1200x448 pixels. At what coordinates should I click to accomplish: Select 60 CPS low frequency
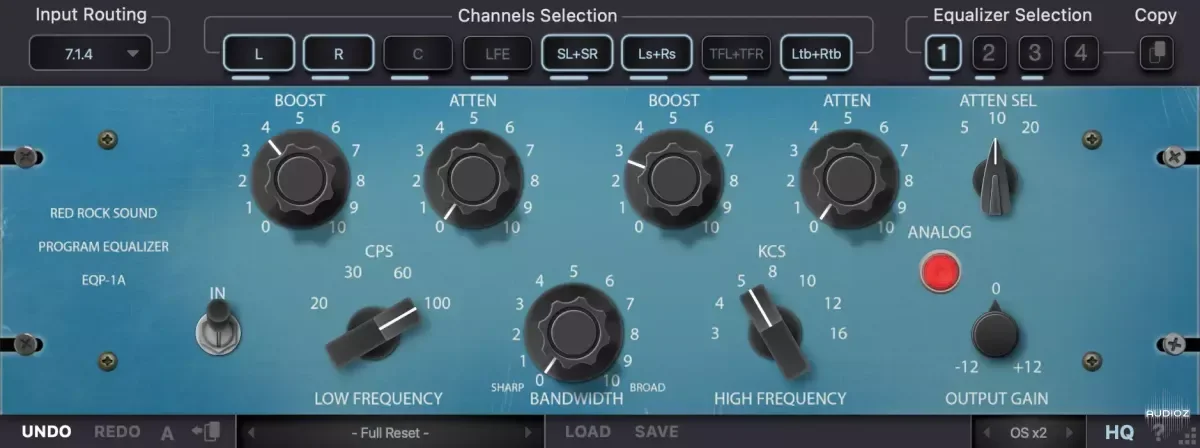[x=402, y=272]
